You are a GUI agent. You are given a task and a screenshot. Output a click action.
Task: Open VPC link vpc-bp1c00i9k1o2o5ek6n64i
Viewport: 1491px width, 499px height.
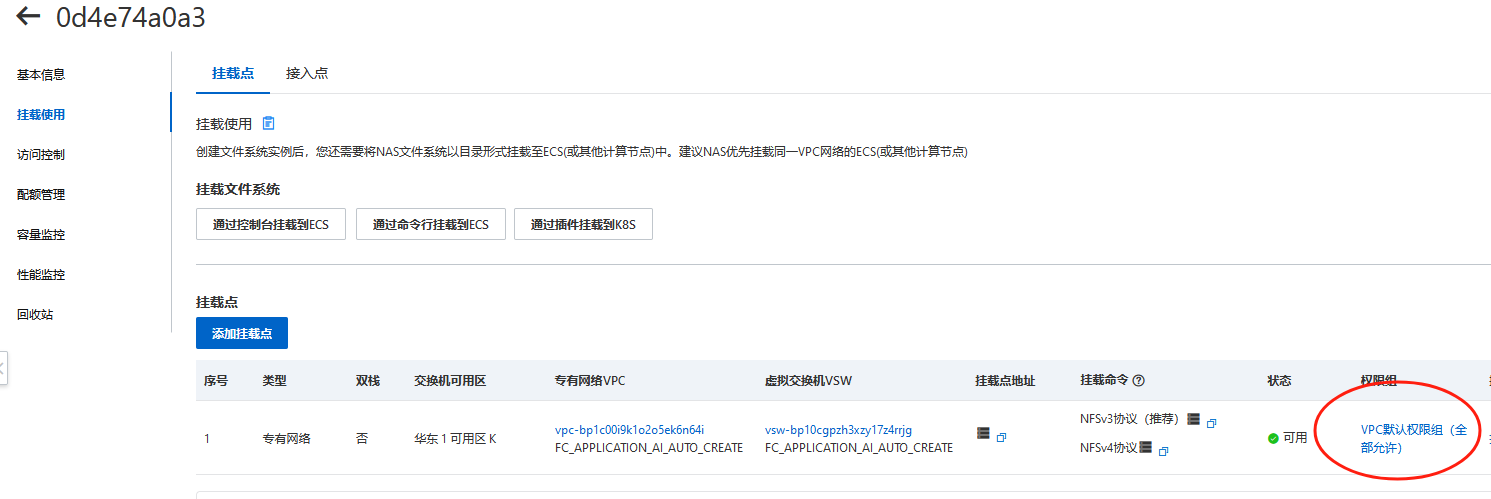pos(630,430)
